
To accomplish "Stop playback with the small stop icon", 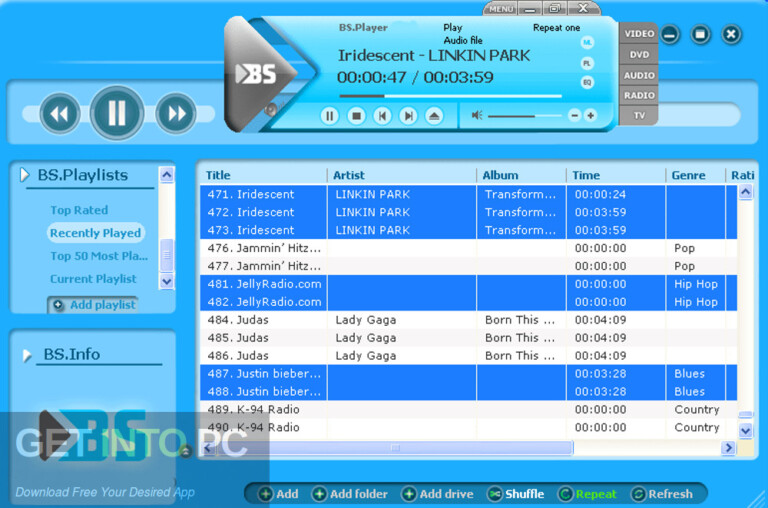I will pyautogui.click(x=356, y=116).
